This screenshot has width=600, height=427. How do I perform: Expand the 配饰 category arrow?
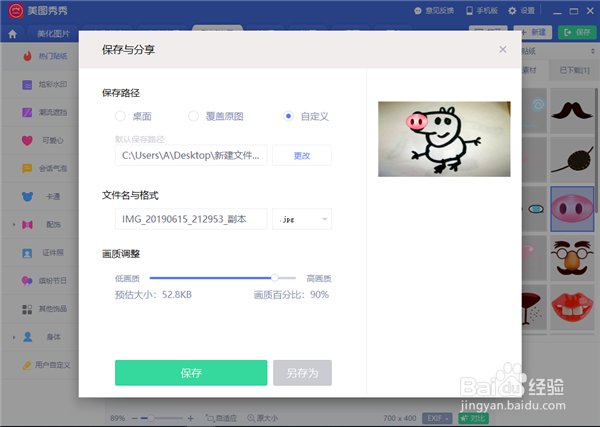click(14, 225)
